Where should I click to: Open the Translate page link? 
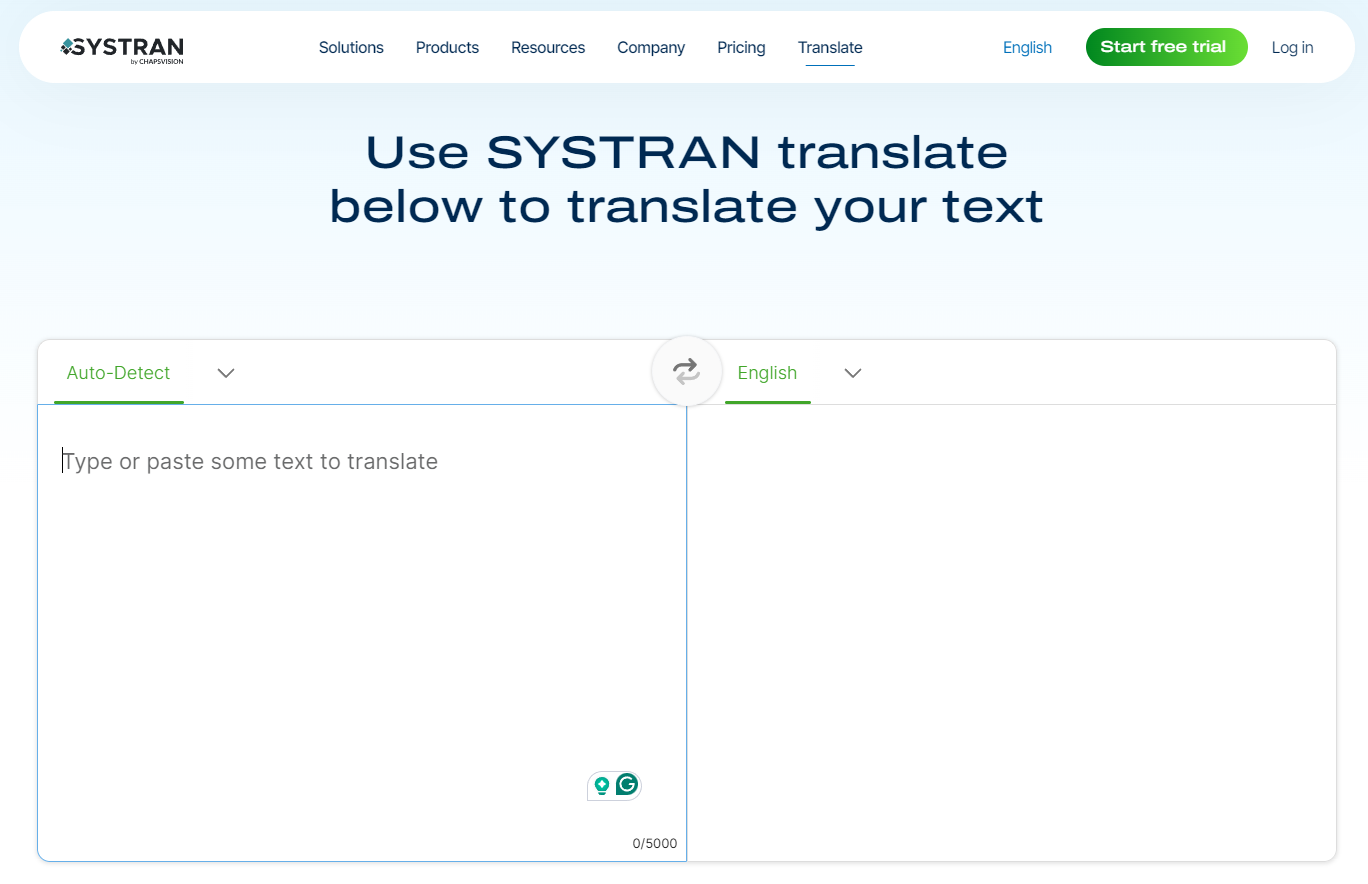click(x=830, y=48)
